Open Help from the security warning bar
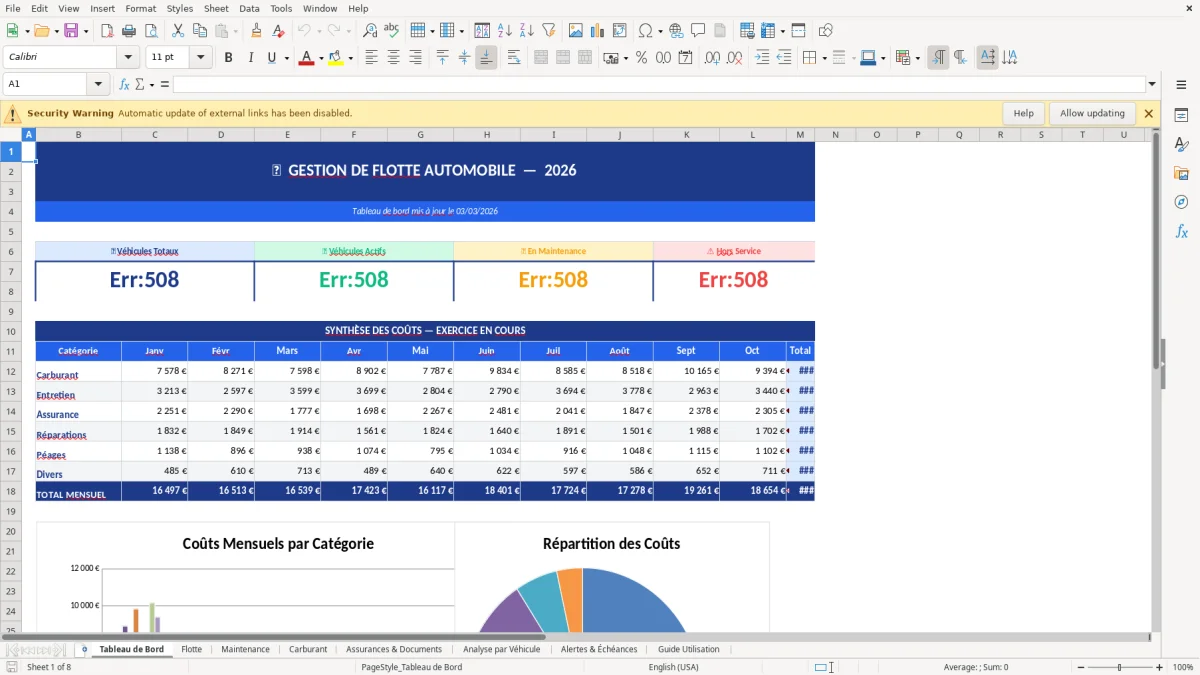This screenshot has width=1200, height=675. click(1023, 113)
